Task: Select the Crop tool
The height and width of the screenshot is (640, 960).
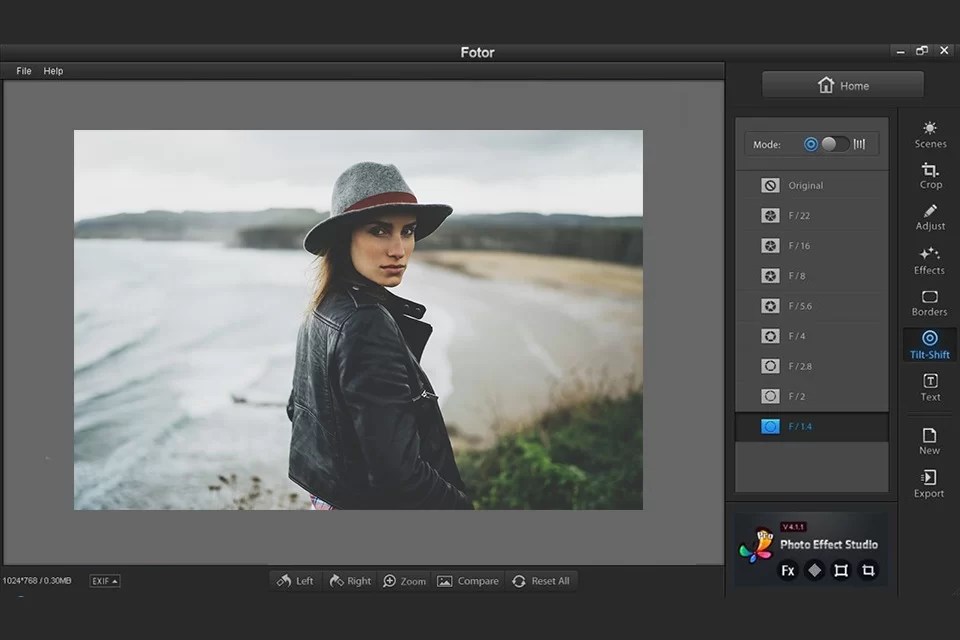Action: point(929,177)
